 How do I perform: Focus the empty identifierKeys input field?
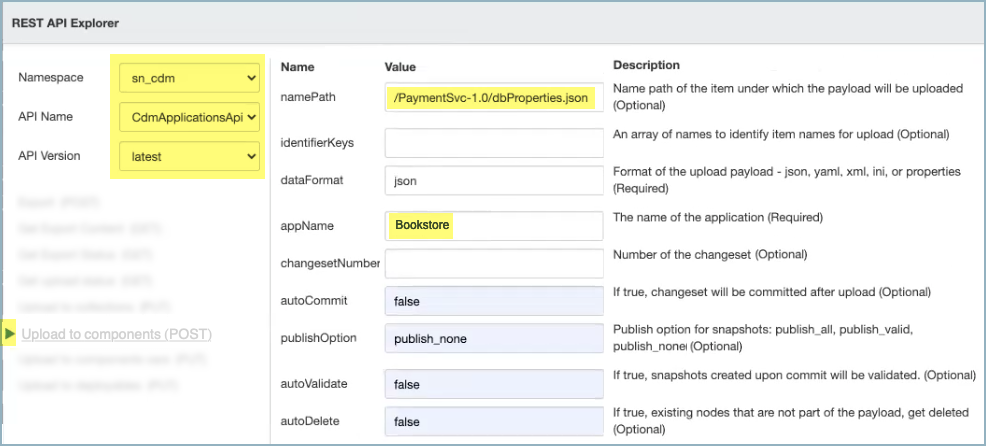click(x=494, y=143)
